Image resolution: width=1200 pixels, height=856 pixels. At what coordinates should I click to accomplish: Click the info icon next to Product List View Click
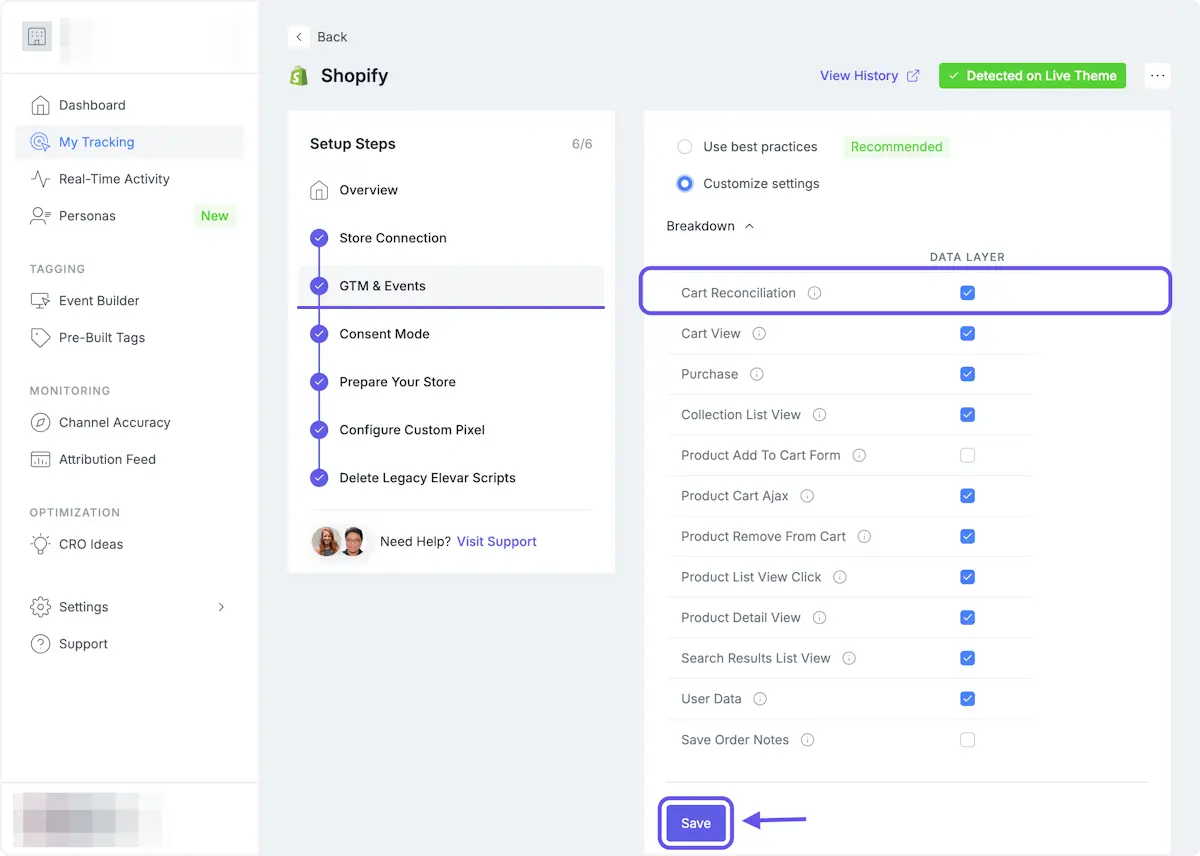point(840,577)
